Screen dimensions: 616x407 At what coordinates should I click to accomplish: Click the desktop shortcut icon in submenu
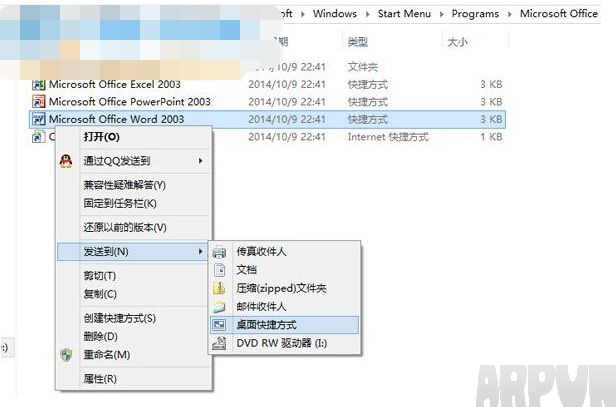point(219,325)
